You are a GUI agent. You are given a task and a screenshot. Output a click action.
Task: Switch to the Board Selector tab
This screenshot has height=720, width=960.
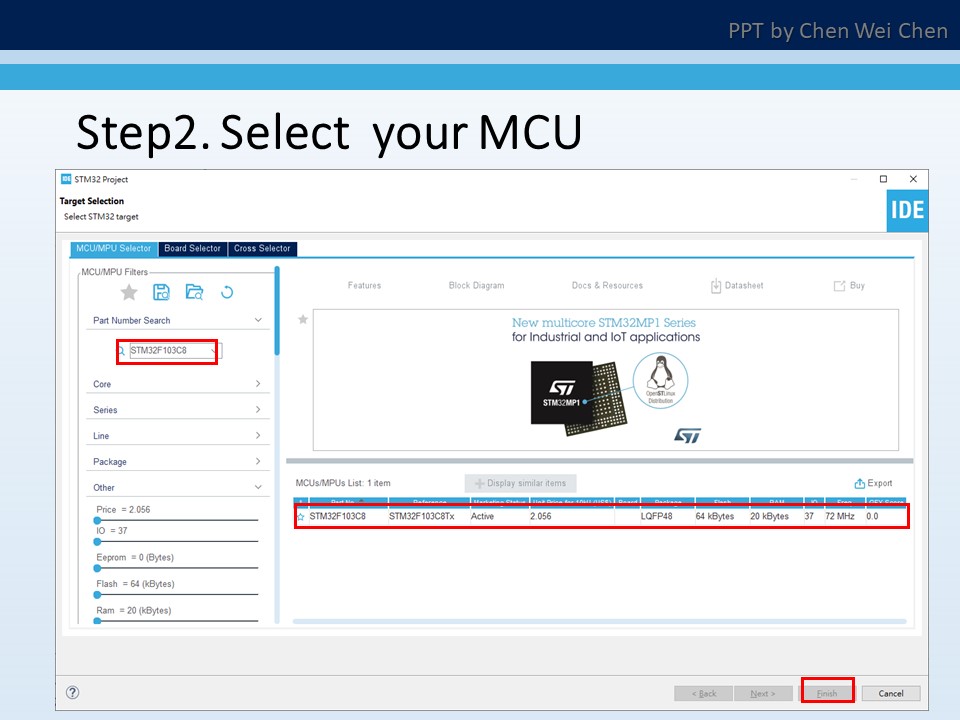pos(192,249)
